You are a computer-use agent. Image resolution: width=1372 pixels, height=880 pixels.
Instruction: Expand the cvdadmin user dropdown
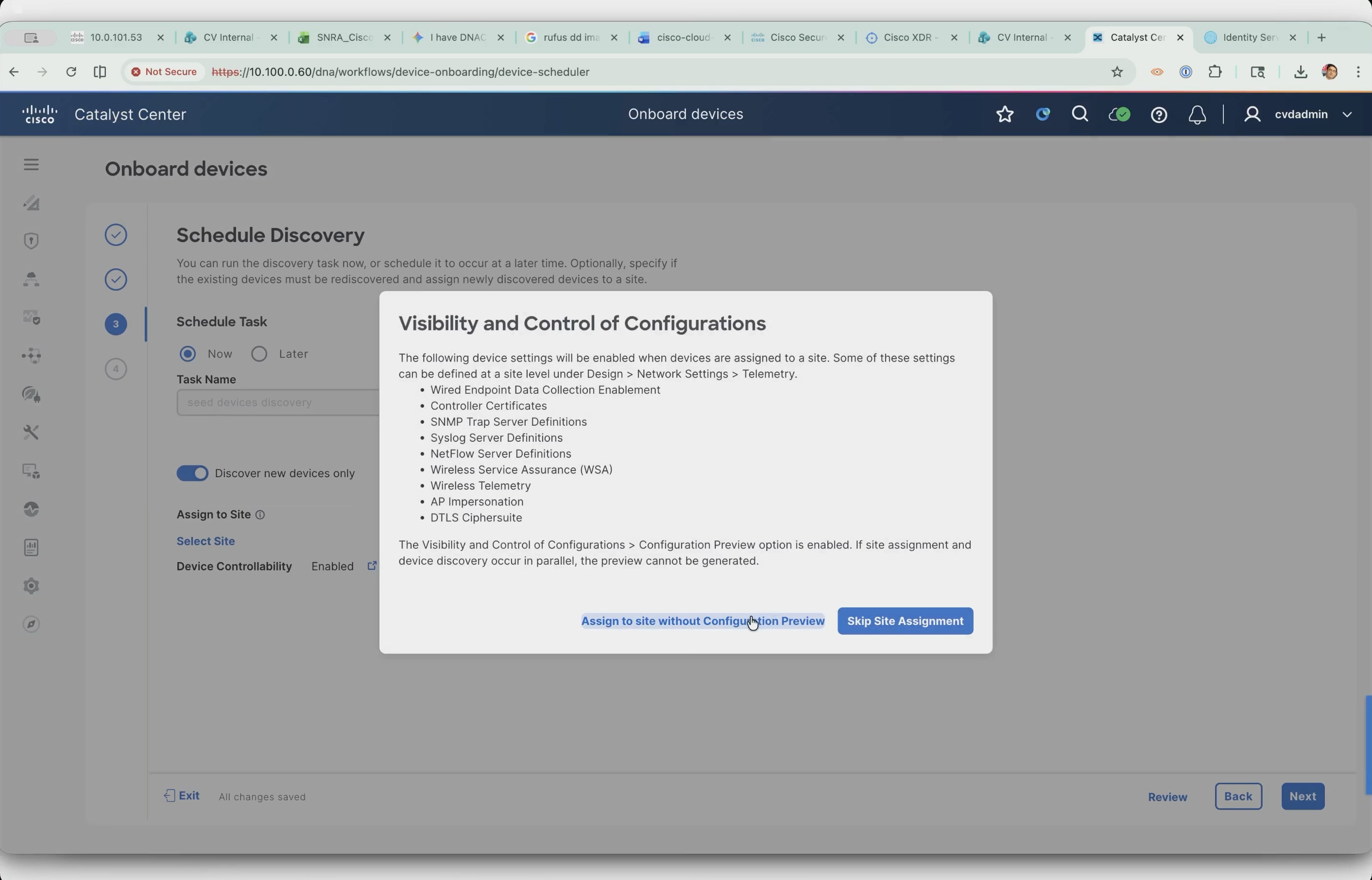pyautogui.click(x=1347, y=114)
